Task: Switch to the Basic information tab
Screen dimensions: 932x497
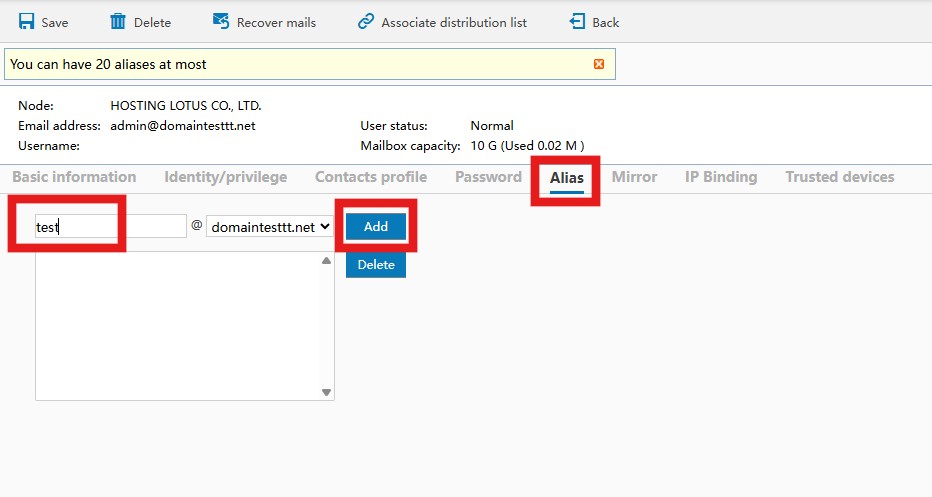Action: (74, 177)
